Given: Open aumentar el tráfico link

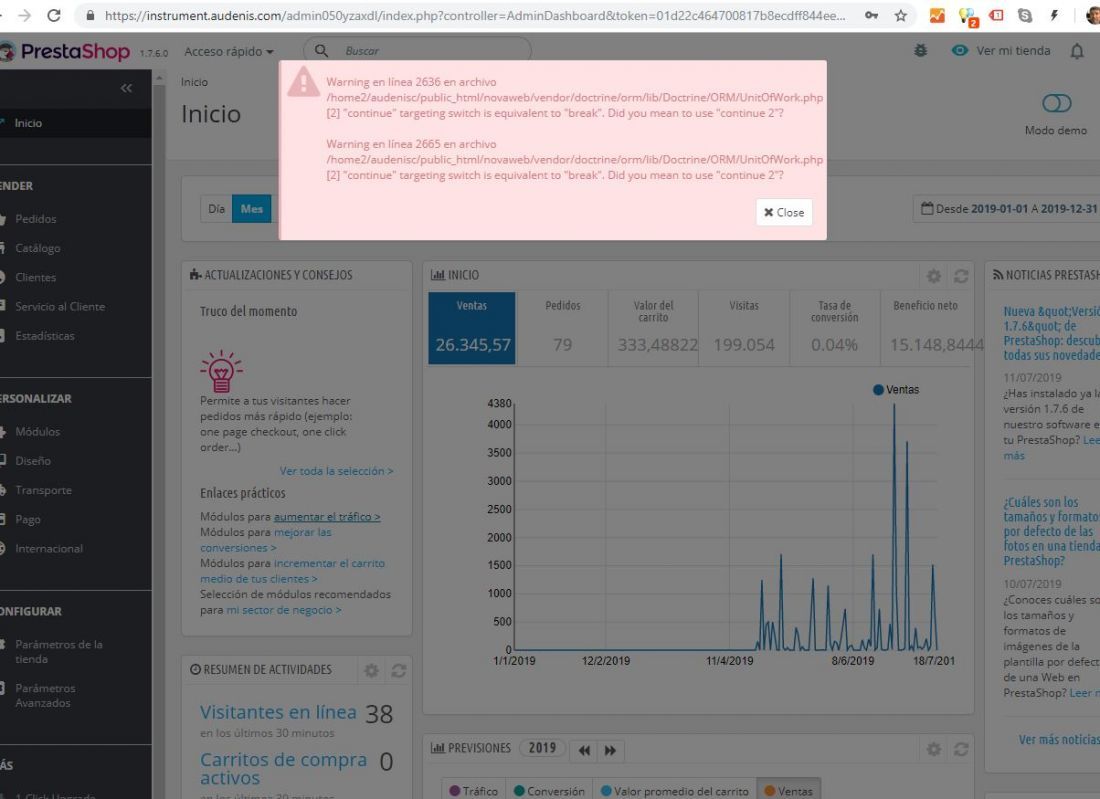Looking at the screenshot, I should point(327,517).
